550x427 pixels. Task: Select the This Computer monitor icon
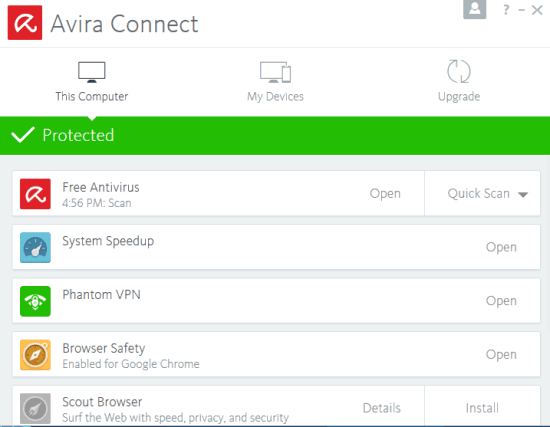(x=92, y=72)
